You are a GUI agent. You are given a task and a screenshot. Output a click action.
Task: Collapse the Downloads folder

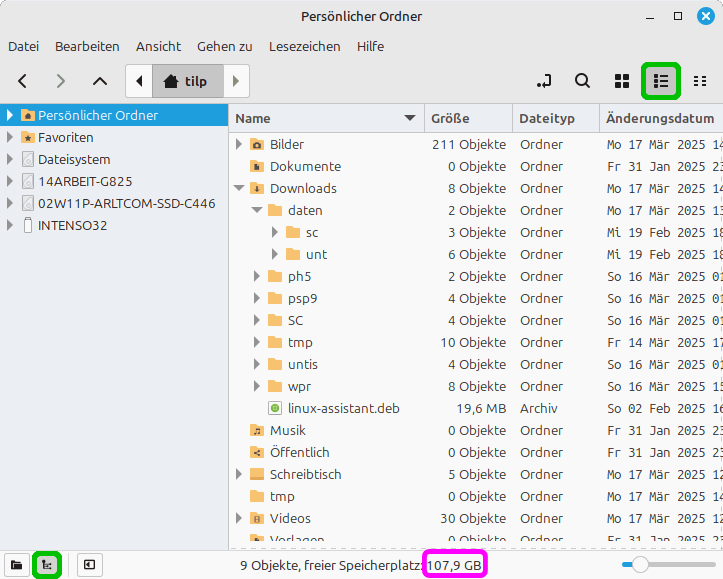pos(239,188)
